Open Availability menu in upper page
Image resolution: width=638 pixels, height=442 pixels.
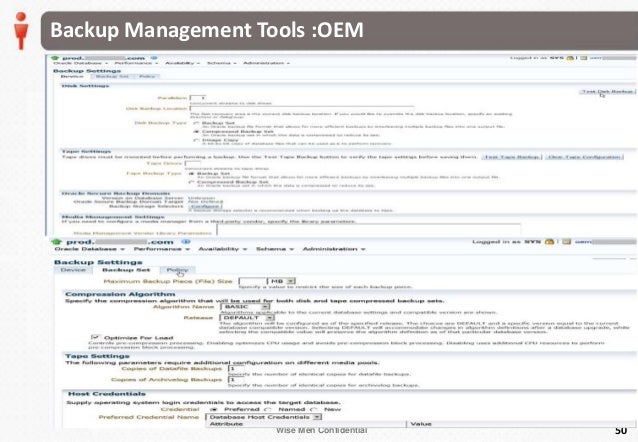[182, 63]
